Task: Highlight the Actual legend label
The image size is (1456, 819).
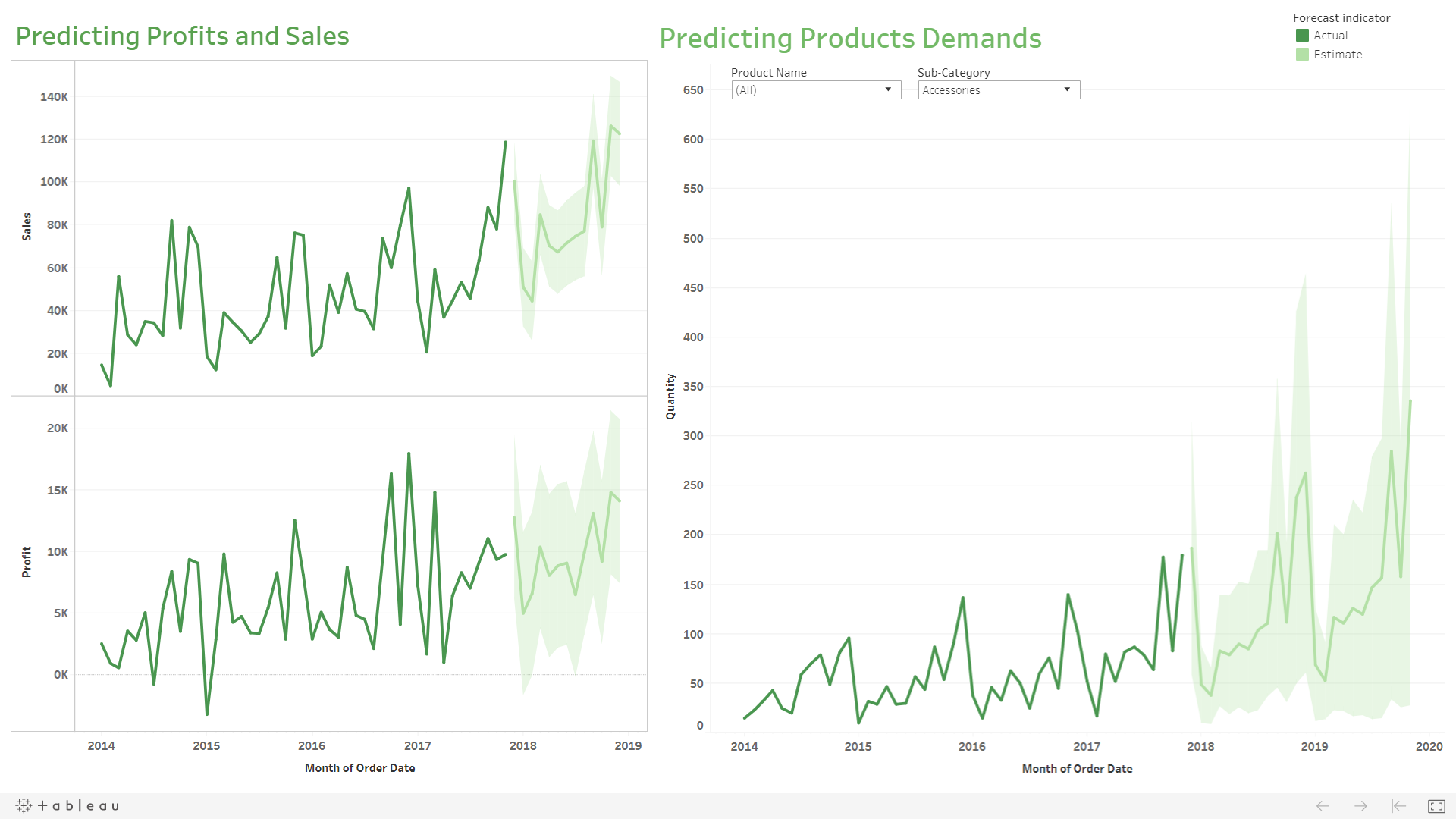Action: coord(1330,36)
